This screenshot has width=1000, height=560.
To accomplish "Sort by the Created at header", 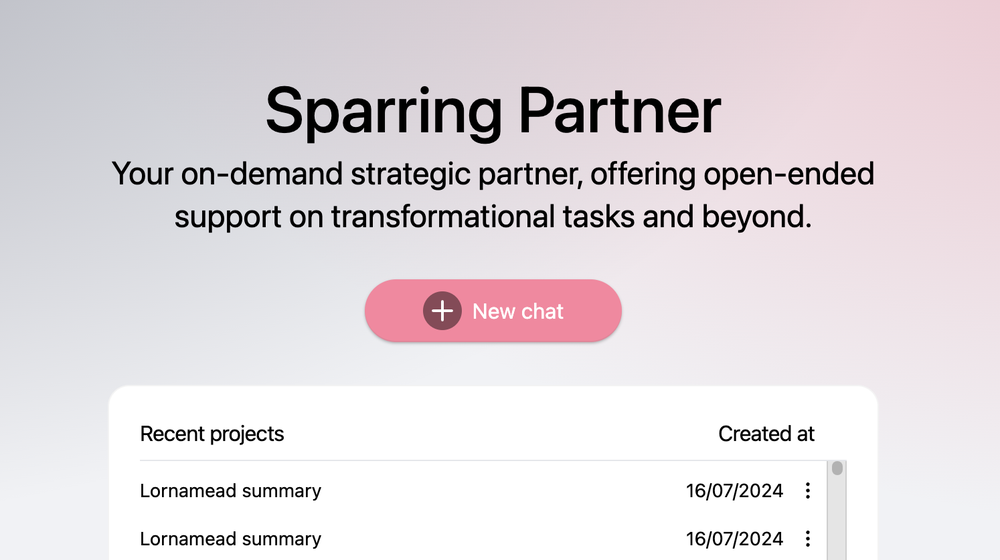I will tap(766, 434).
